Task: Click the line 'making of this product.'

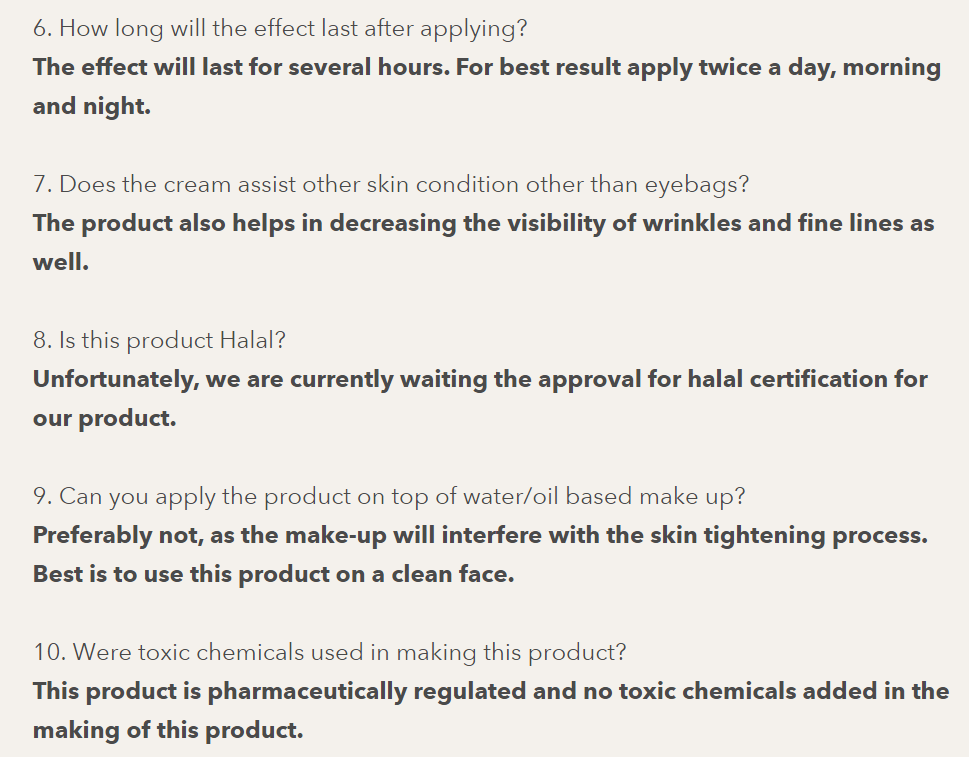Action: tap(168, 730)
